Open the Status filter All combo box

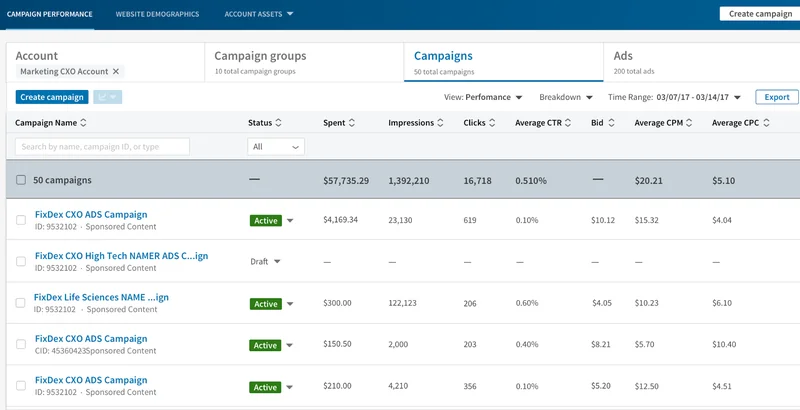276,146
